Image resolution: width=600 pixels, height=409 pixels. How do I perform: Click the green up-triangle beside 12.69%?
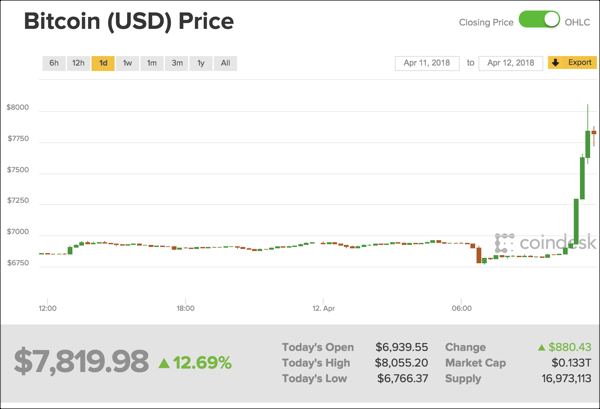pos(163,362)
